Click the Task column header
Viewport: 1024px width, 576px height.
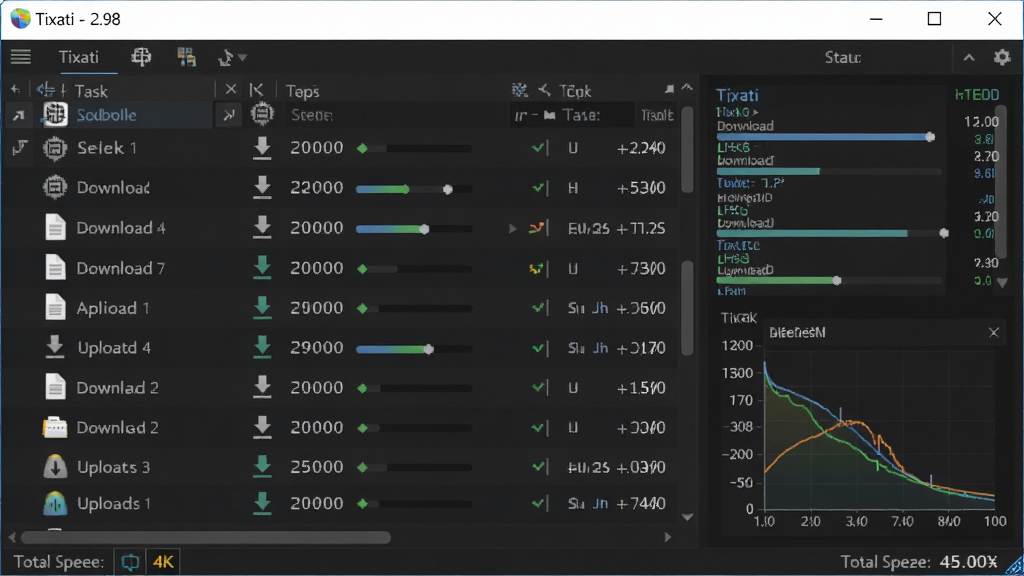point(91,91)
